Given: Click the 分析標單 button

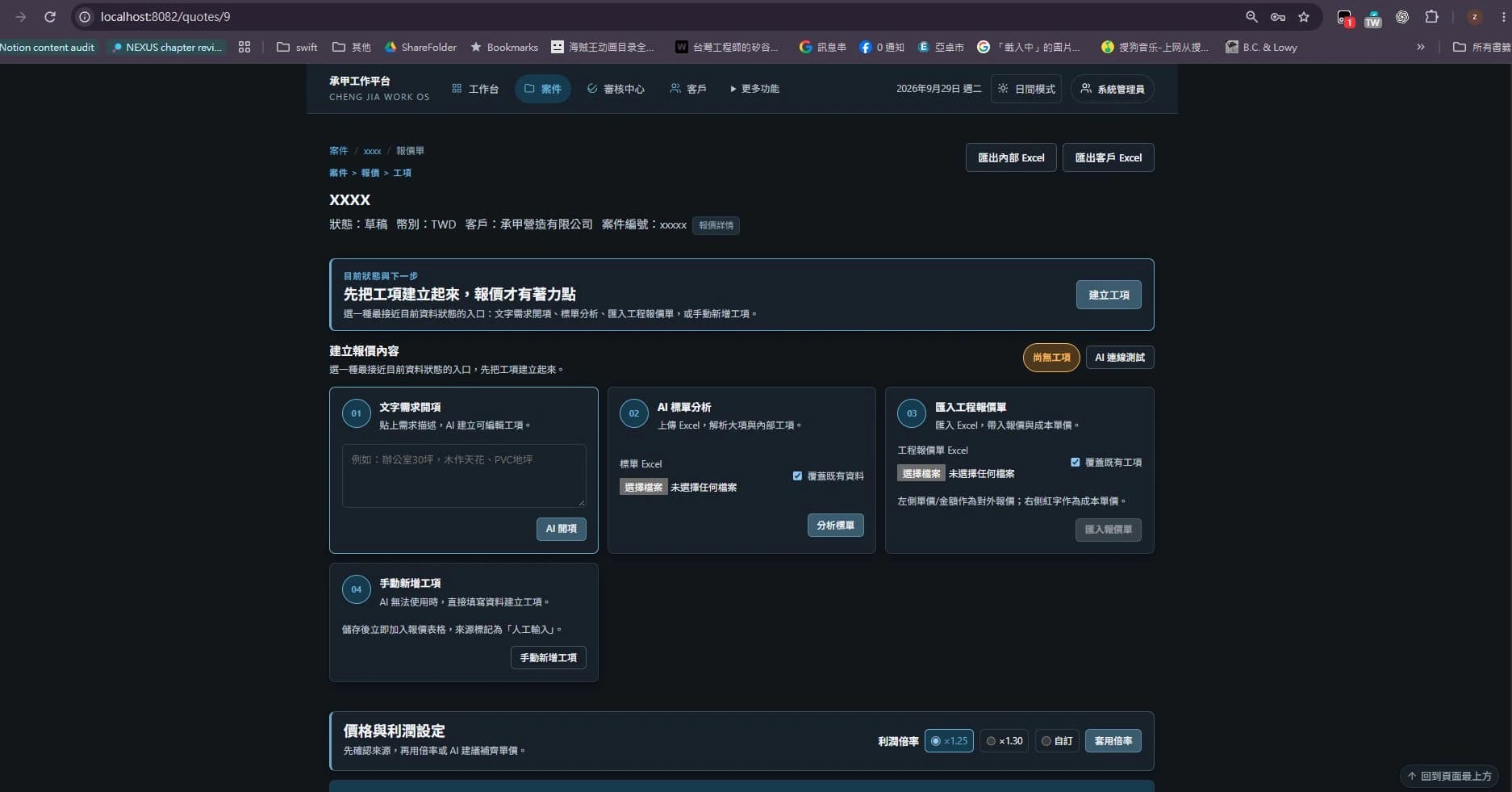Looking at the screenshot, I should (835, 526).
